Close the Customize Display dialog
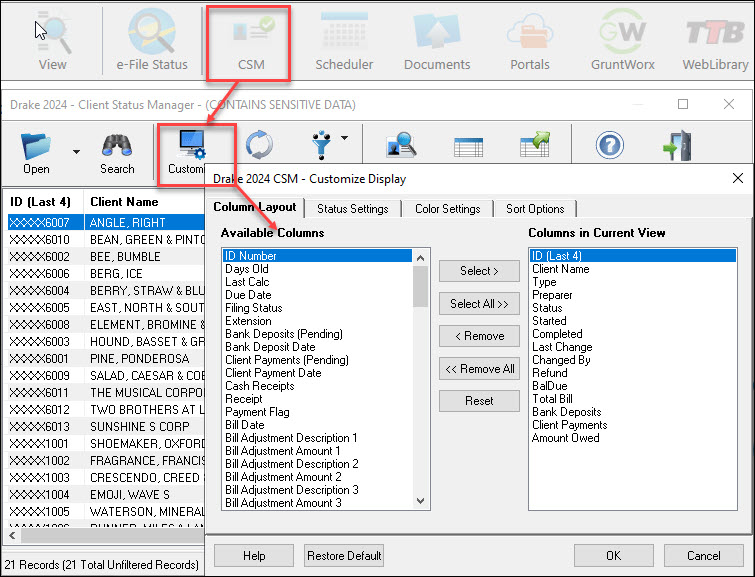 point(737,178)
